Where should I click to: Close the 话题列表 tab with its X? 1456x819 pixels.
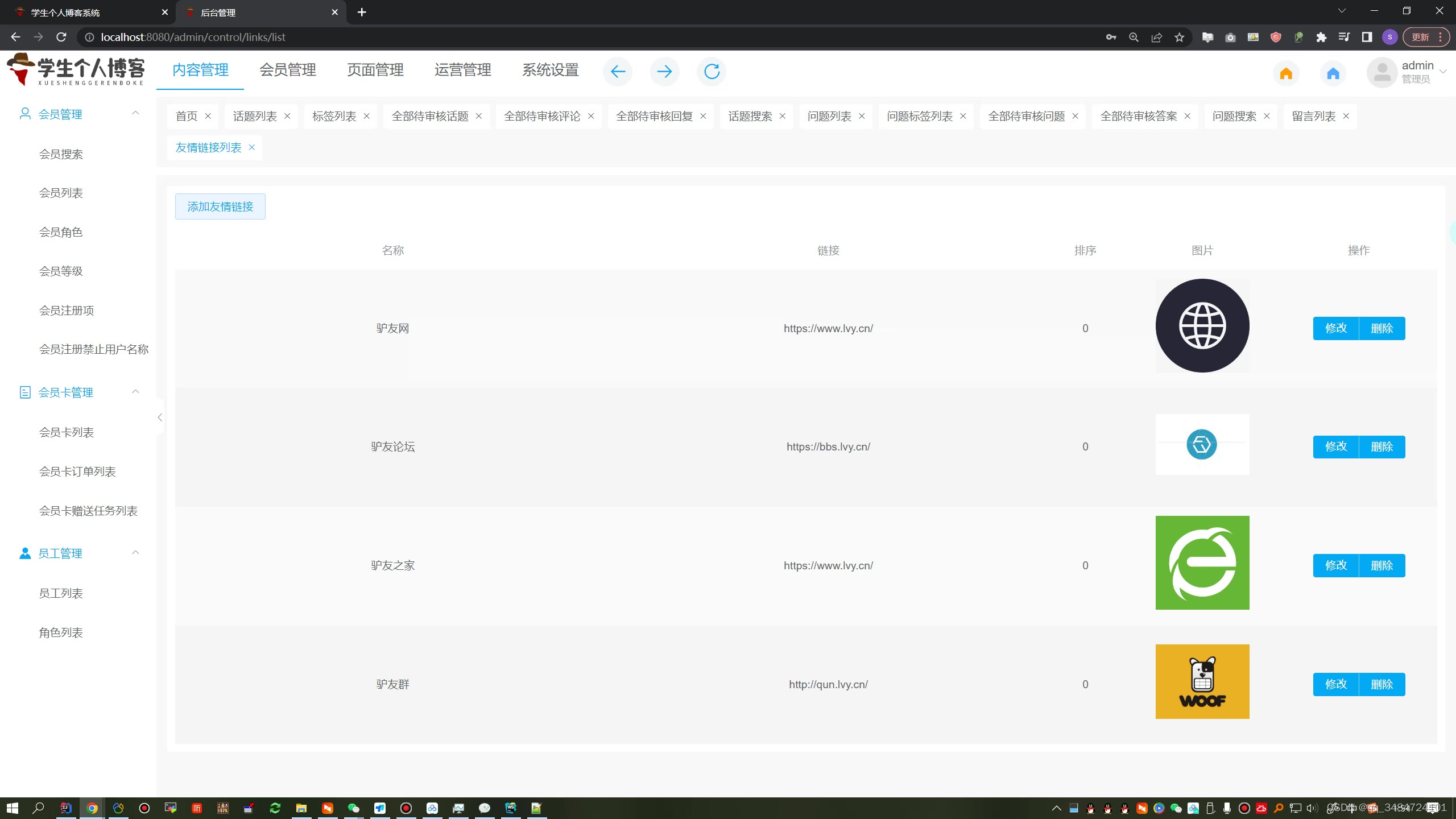(x=287, y=116)
